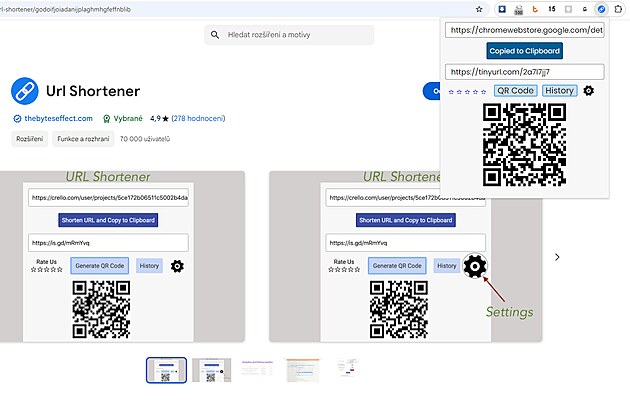The height and width of the screenshot is (407, 630).
Task: Click the long URL field in popup
Action: coord(525,30)
